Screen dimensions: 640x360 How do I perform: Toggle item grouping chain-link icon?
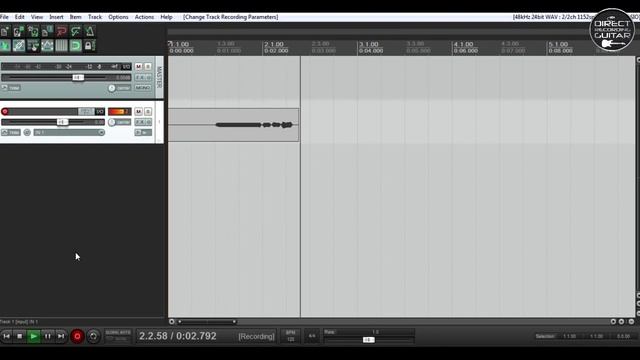tap(19, 45)
